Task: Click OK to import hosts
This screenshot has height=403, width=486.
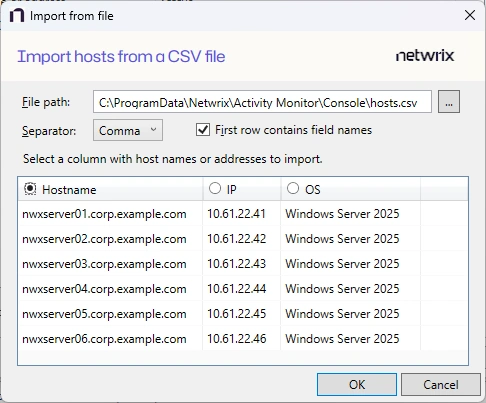Action: tap(357, 385)
